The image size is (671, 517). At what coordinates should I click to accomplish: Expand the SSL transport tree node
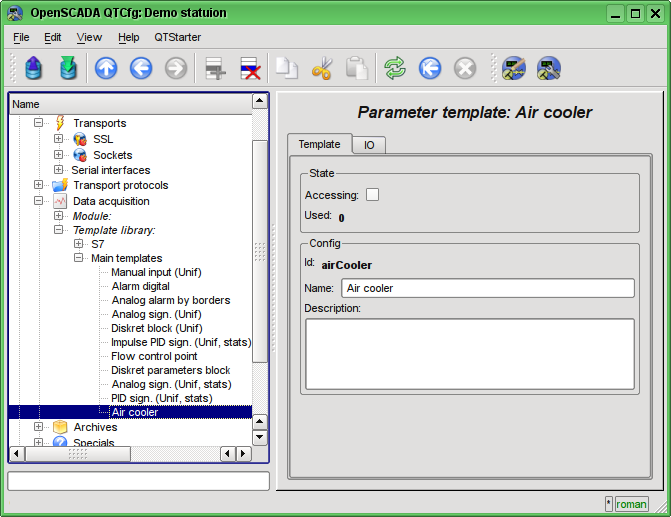pyautogui.click(x=59, y=139)
